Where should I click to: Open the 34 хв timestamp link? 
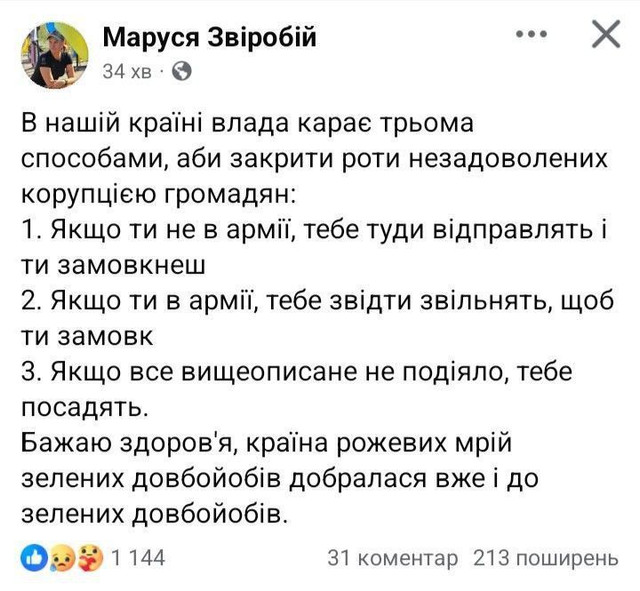point(127,72)
